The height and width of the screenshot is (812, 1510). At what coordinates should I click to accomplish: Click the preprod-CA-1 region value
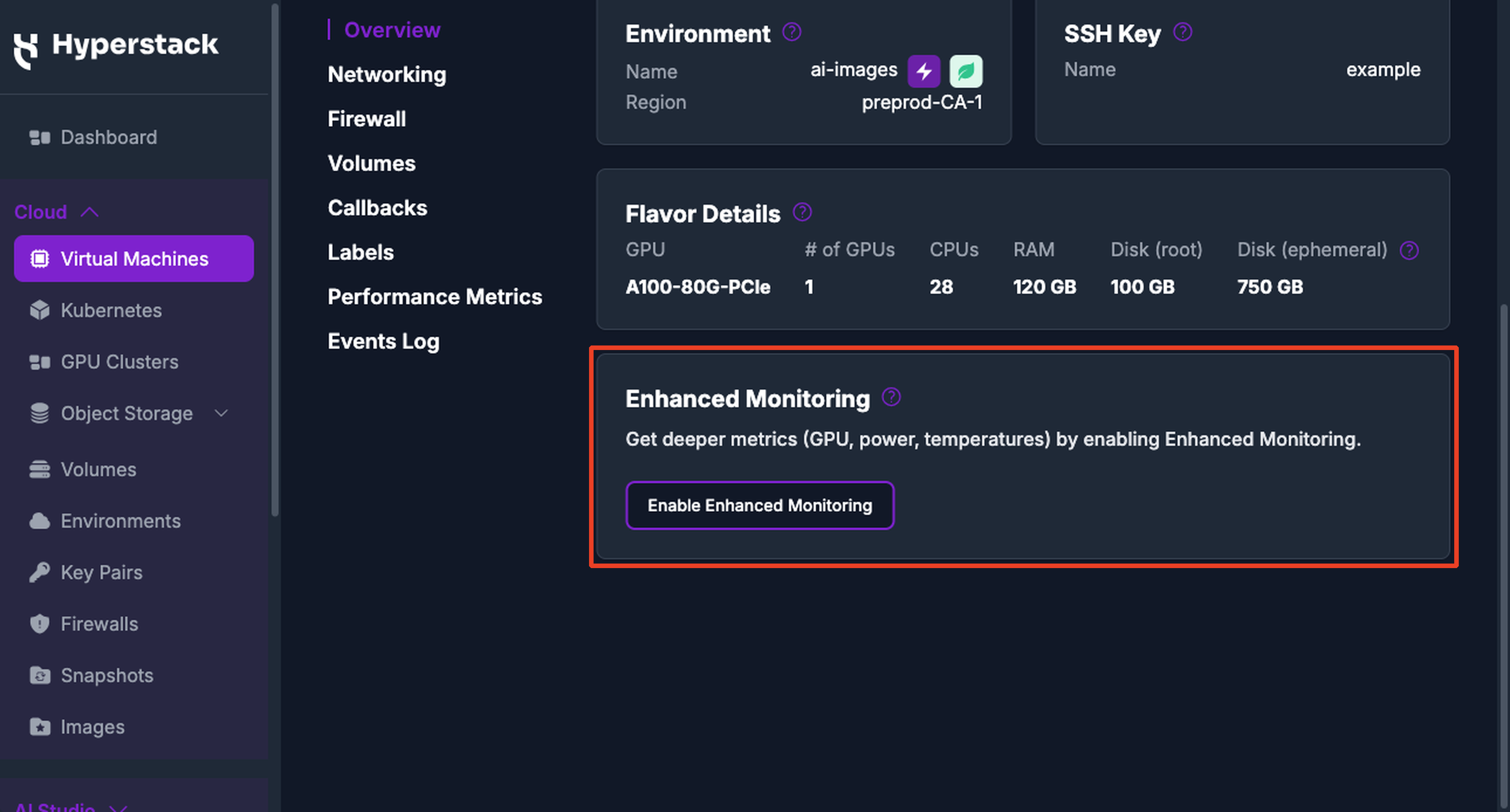921,102
